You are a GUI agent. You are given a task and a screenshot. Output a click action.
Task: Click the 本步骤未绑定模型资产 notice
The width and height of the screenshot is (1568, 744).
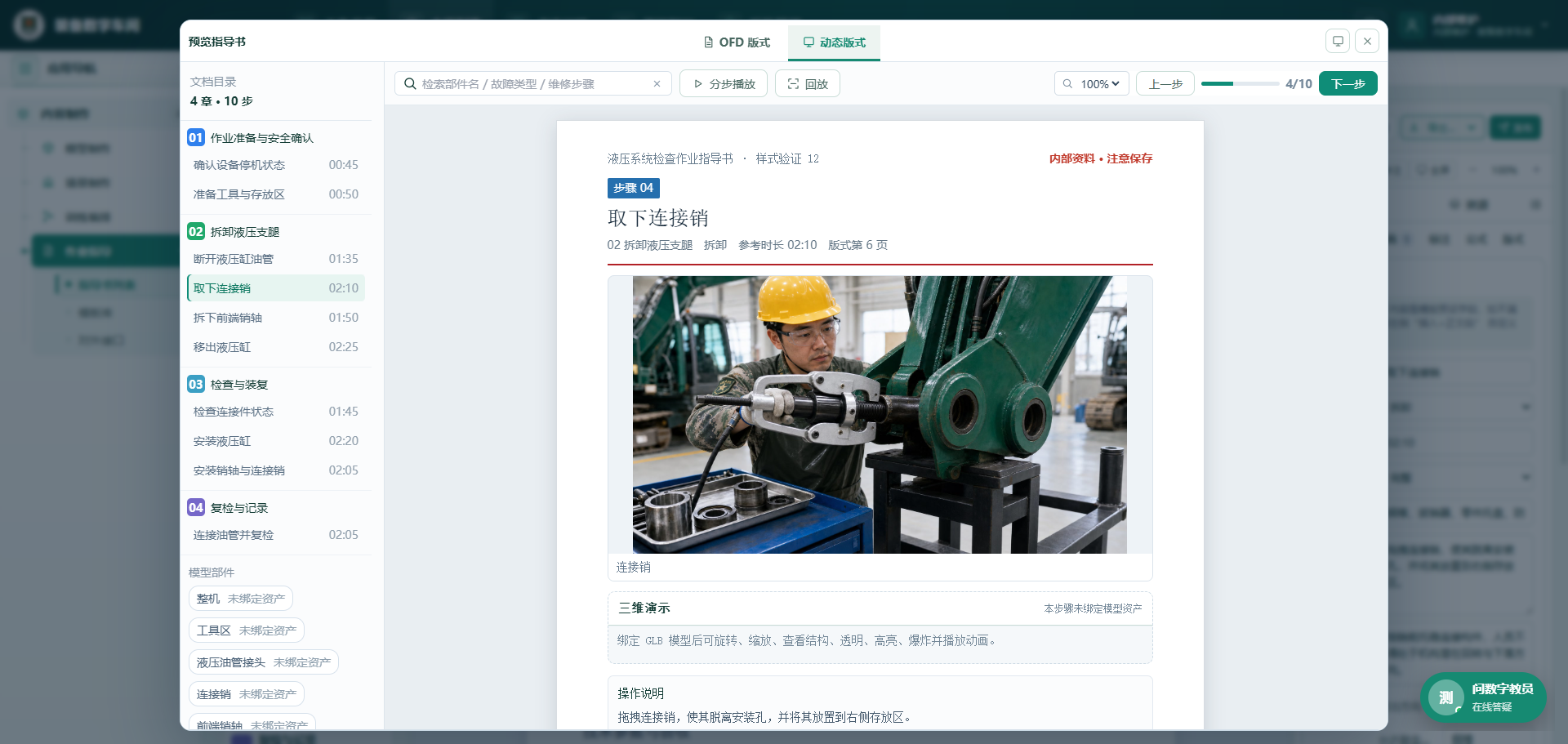1093,608
